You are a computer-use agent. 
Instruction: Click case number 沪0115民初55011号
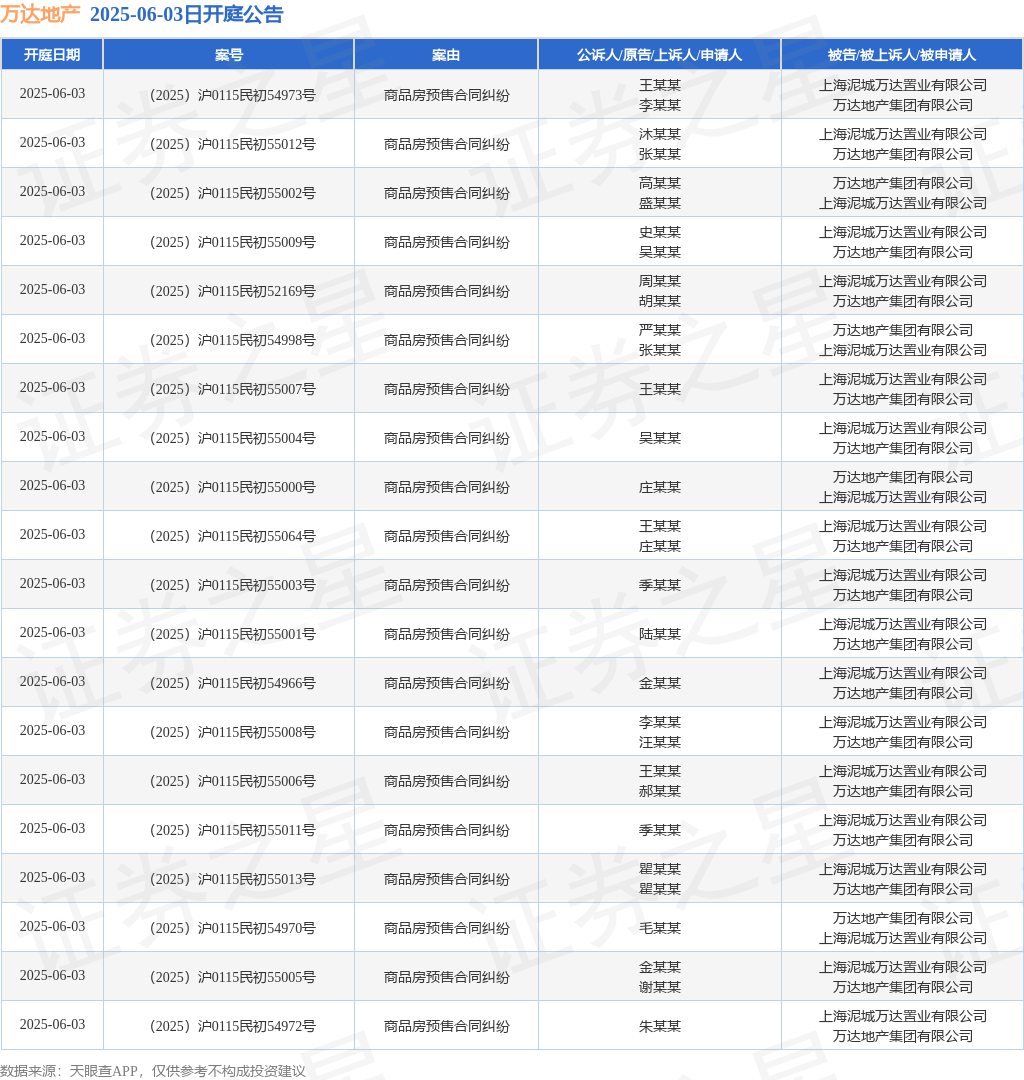[233, 829]
